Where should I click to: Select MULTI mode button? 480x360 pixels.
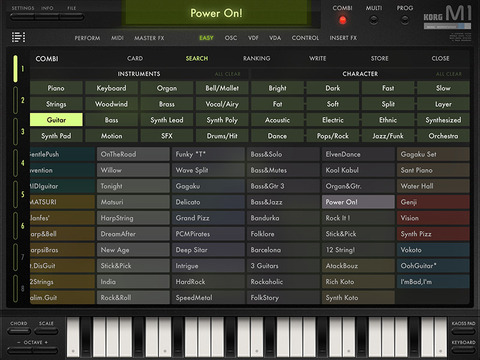pyautogui.click(x=374, y=20)
